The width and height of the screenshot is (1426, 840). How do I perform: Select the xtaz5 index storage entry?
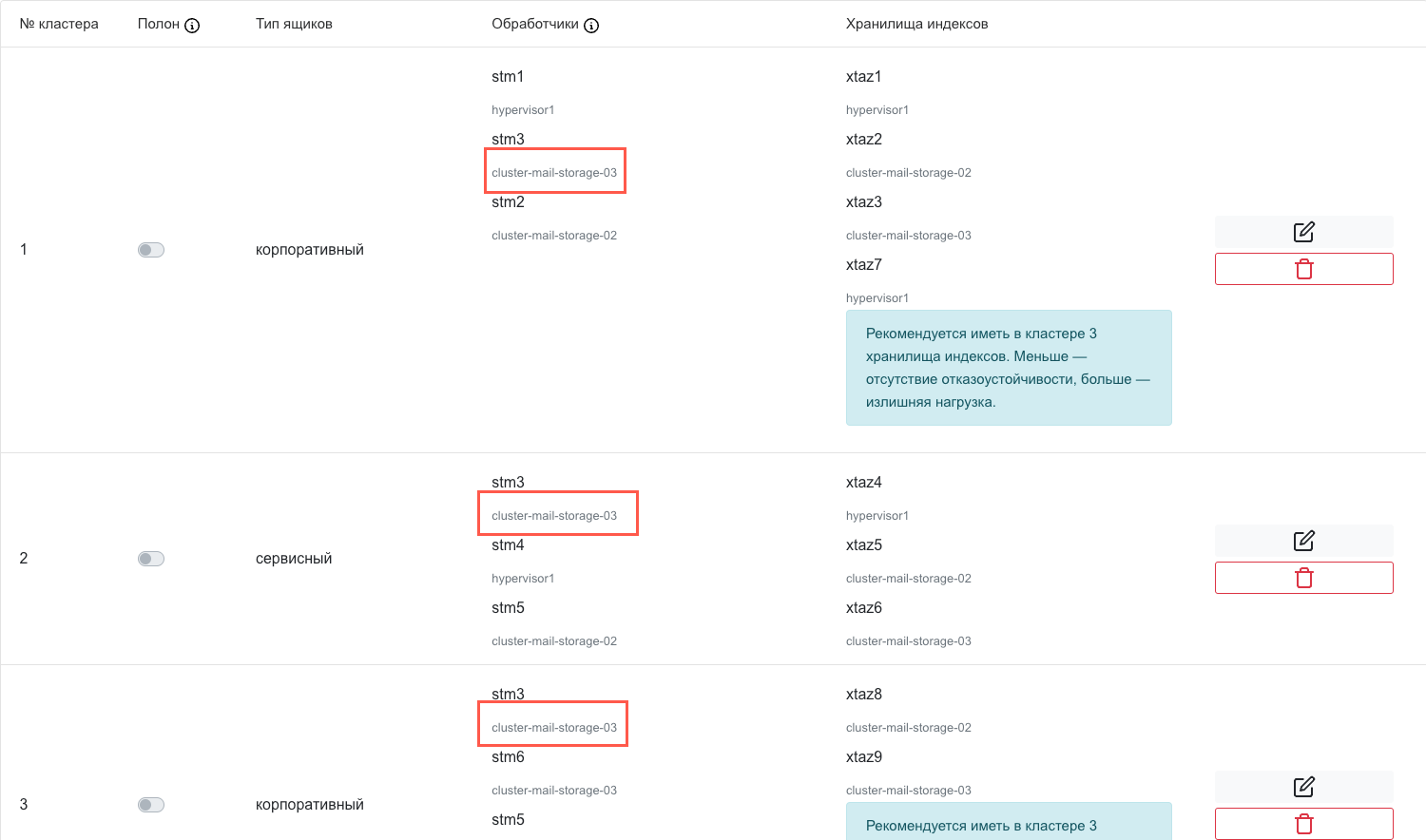click(x=863, y=545)
